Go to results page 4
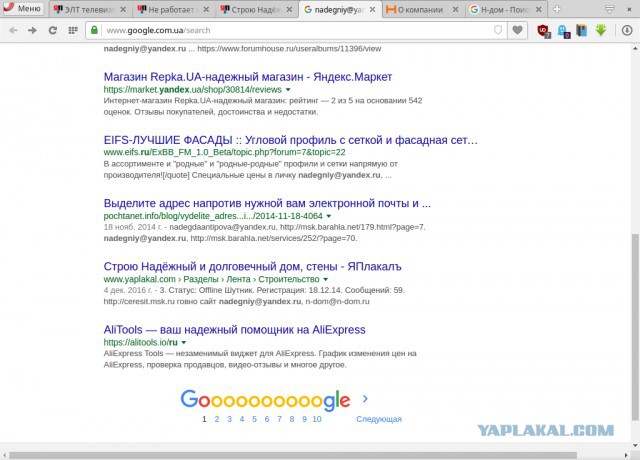 pos(242,419)
